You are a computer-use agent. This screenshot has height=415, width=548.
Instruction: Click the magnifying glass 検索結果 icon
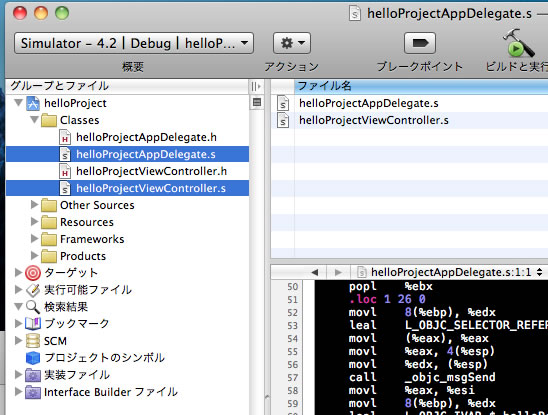(x=33, y=307)
